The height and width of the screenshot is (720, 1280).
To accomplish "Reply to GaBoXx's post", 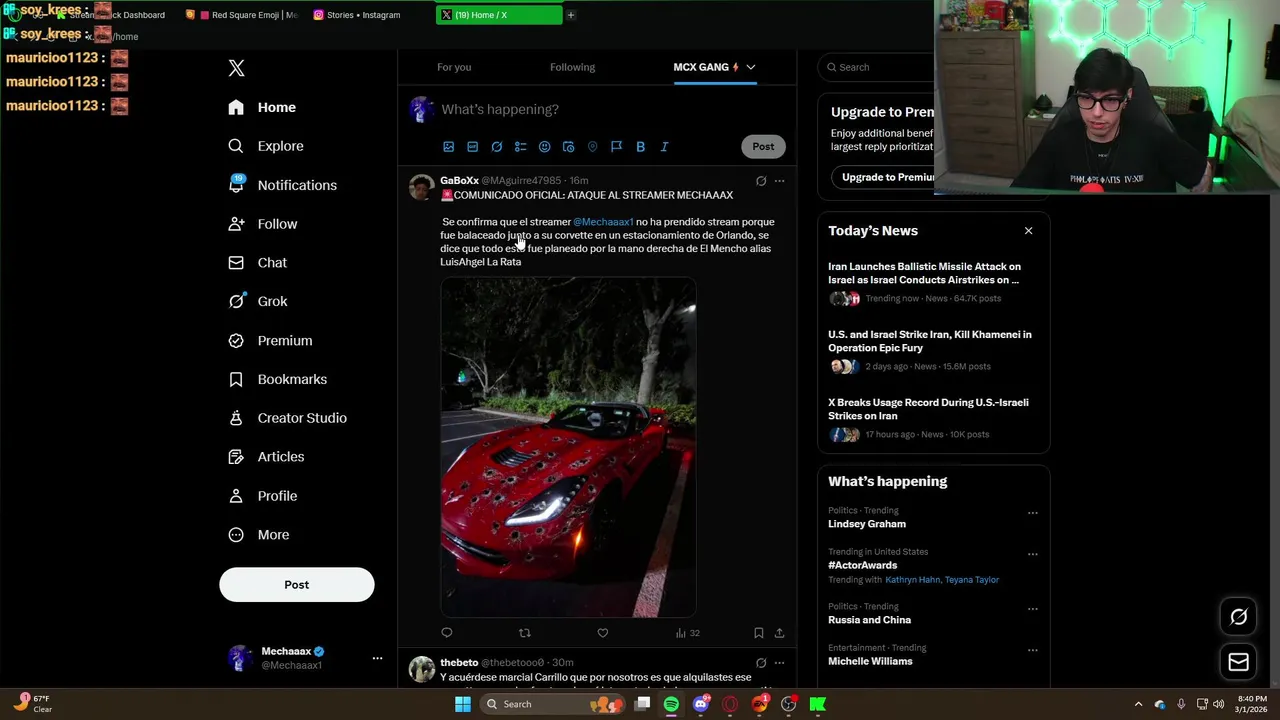I will [447, 633].
